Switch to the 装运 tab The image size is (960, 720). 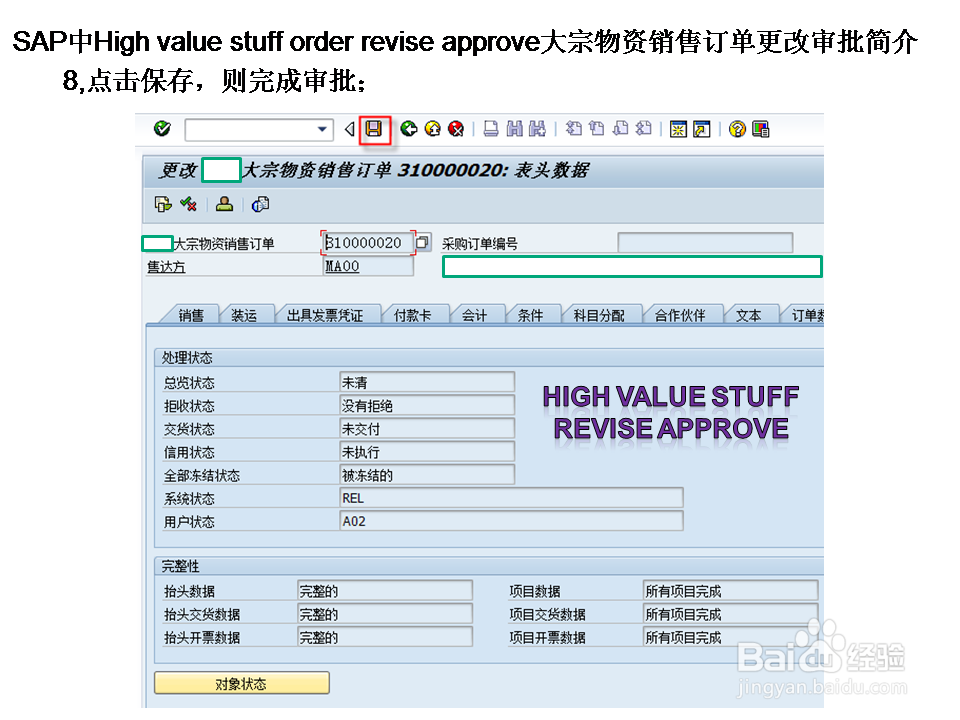coord(244,315)
